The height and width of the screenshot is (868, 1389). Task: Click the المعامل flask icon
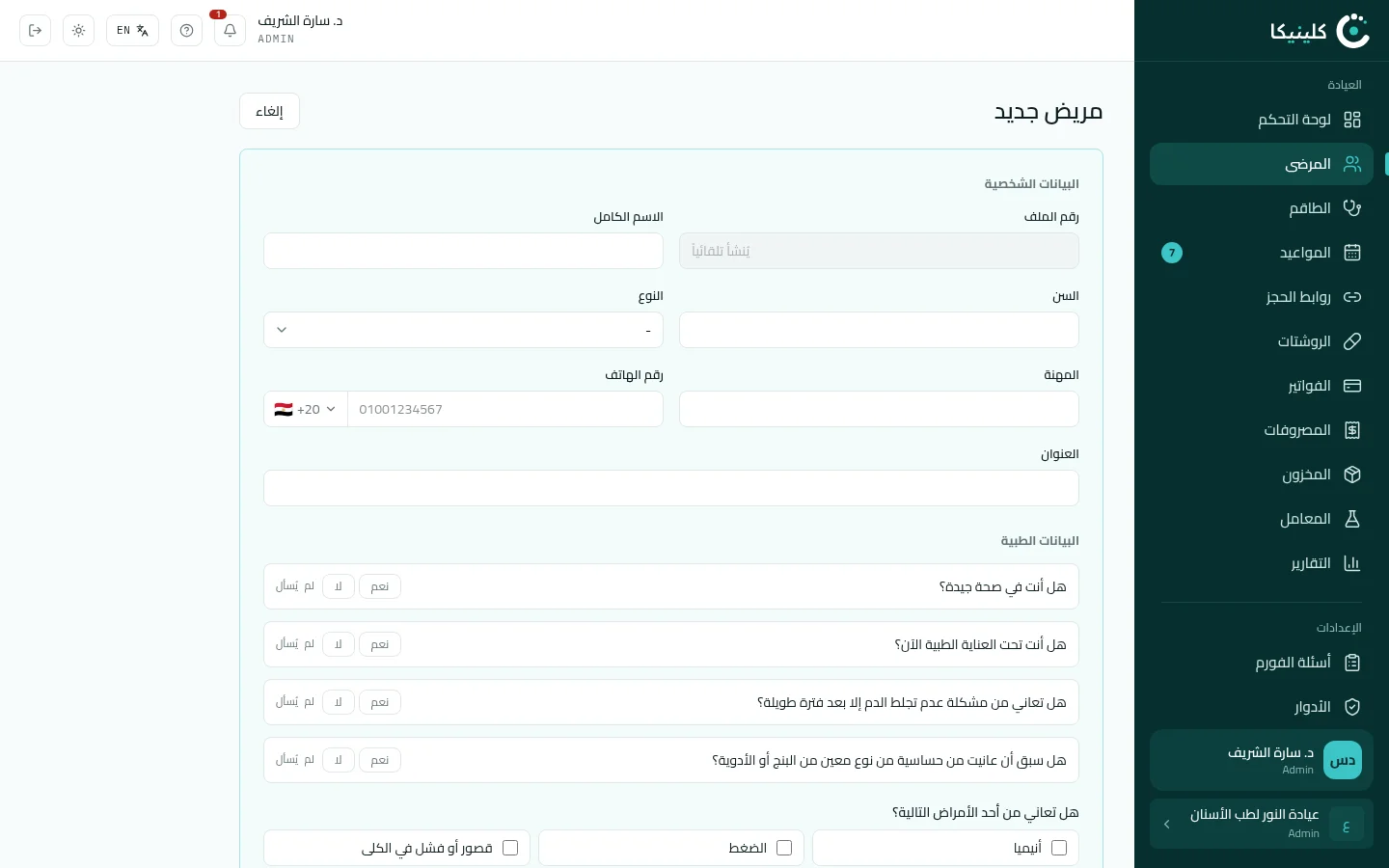click(x=1352, y=519)
